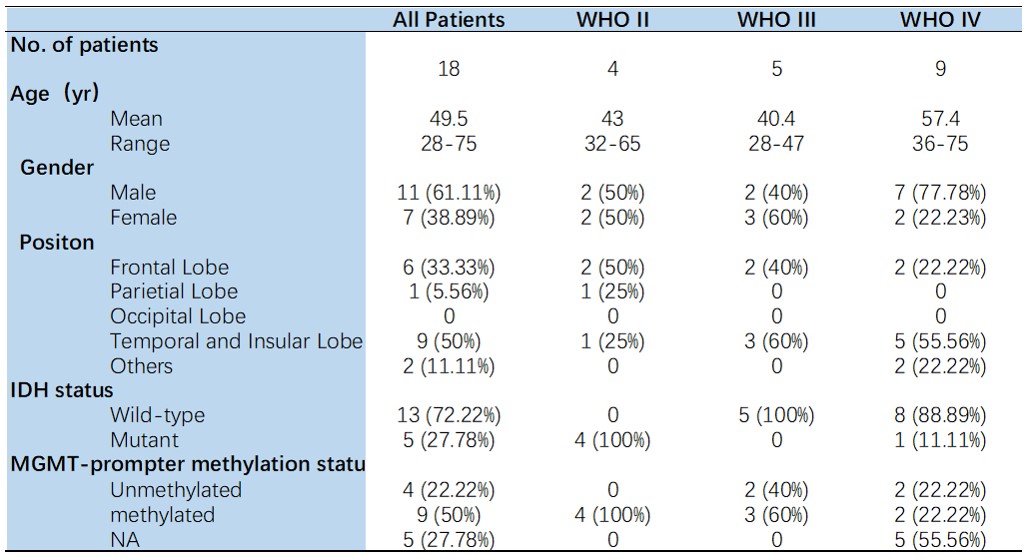Select the "WHO II" column header
Image resolution: width=1029 pixels, height=560 pixels.
pyautogui.click(x=613, y=19)
